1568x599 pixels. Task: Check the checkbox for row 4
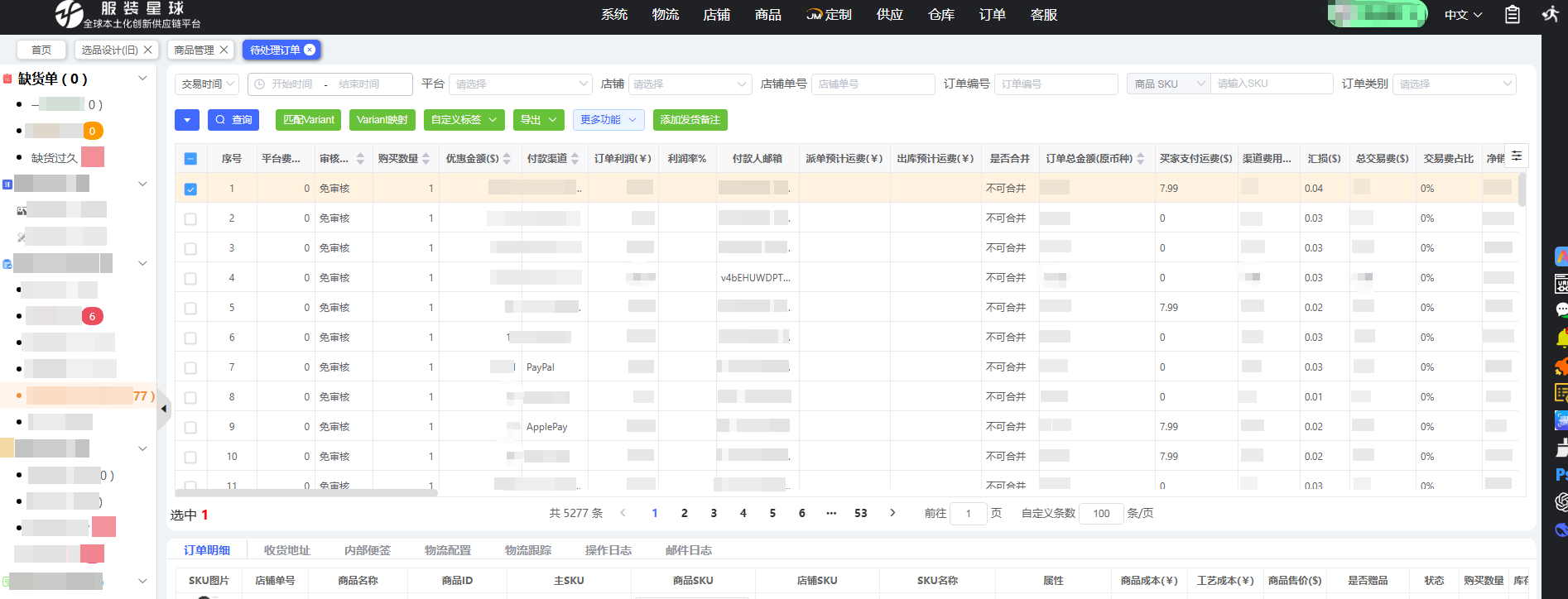pos(190,279)
